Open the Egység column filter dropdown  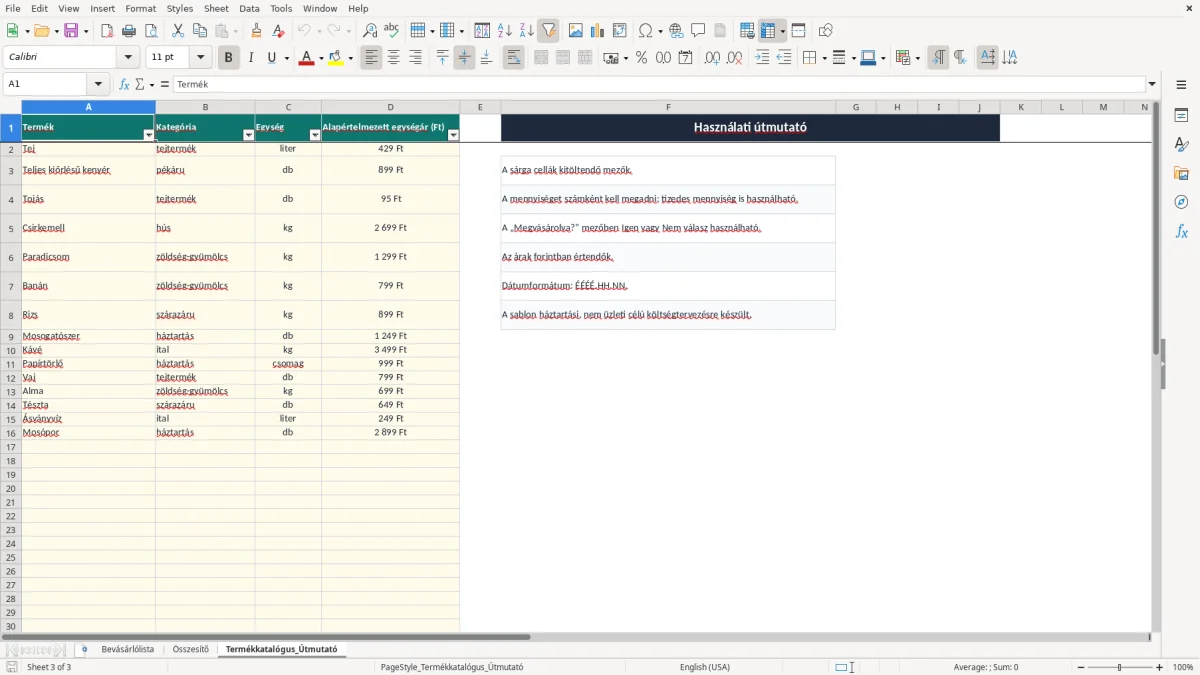315,134
